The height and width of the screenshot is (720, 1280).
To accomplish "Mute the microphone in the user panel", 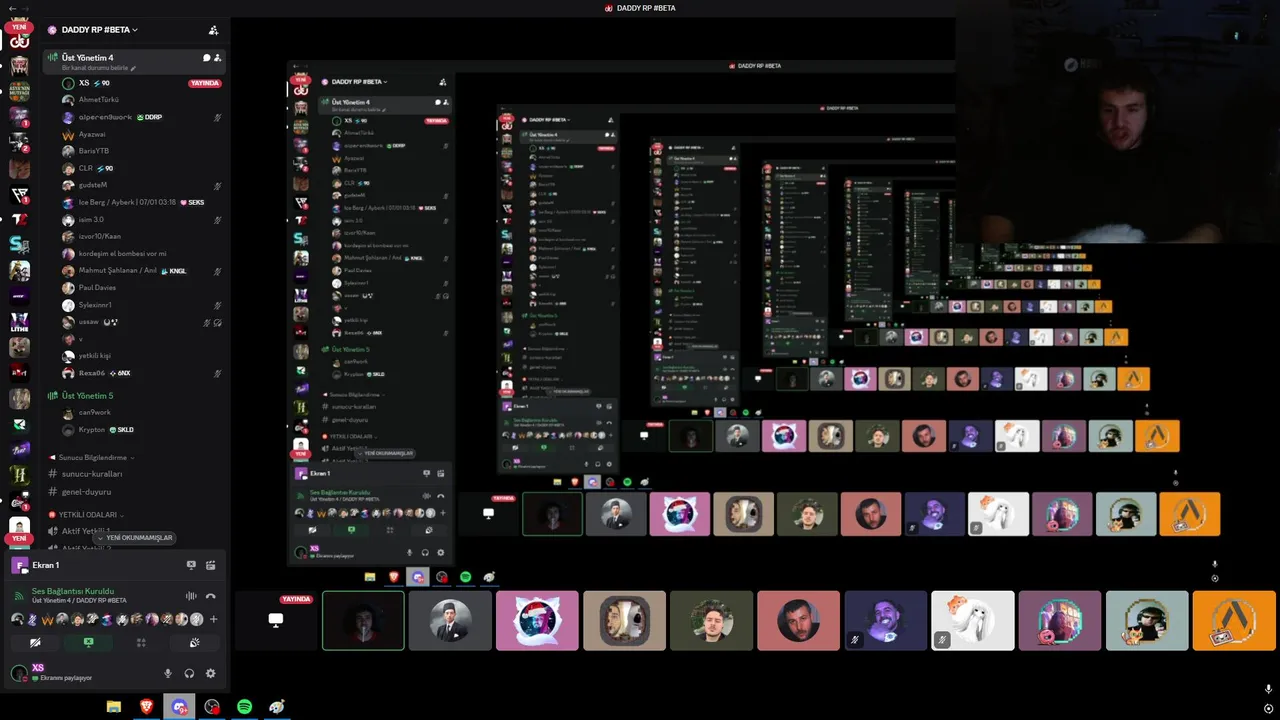I will point(168,674).
